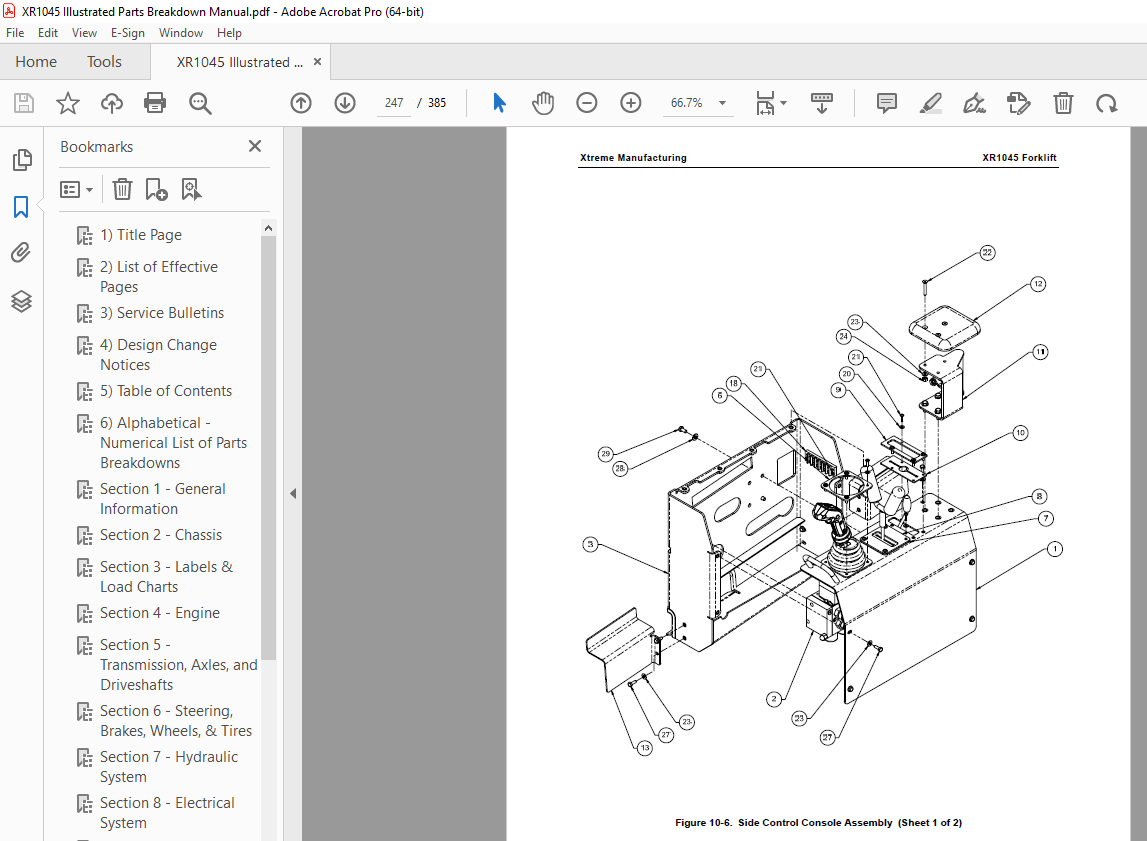Open bookmark 5) Table of Contents

[x=165, y=391]
